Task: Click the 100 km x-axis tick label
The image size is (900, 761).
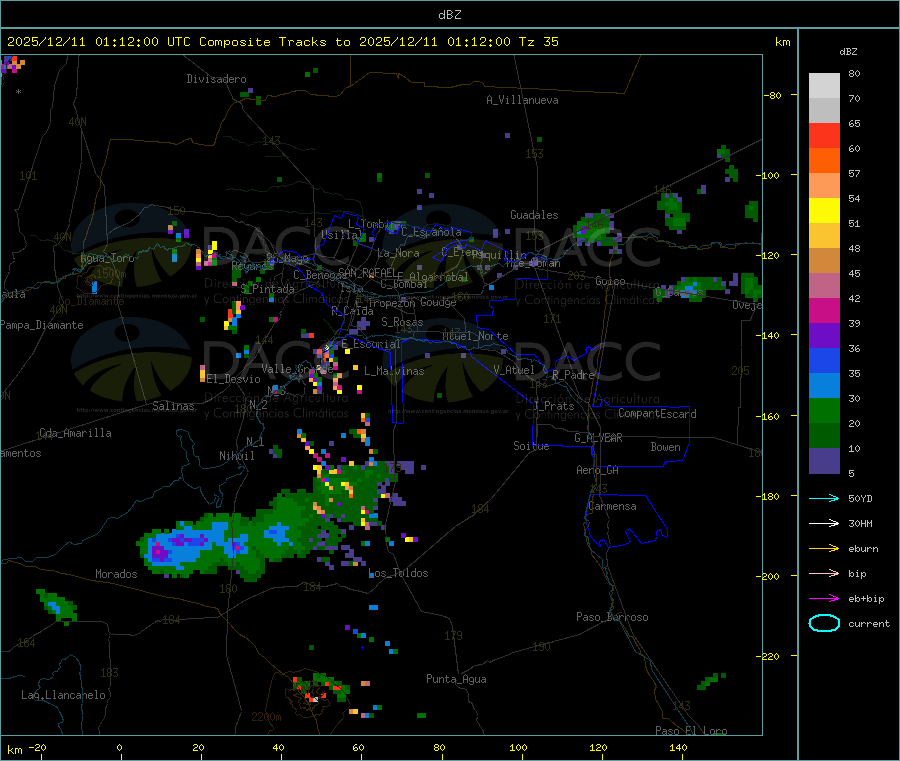Action: (x=518, y=747)
